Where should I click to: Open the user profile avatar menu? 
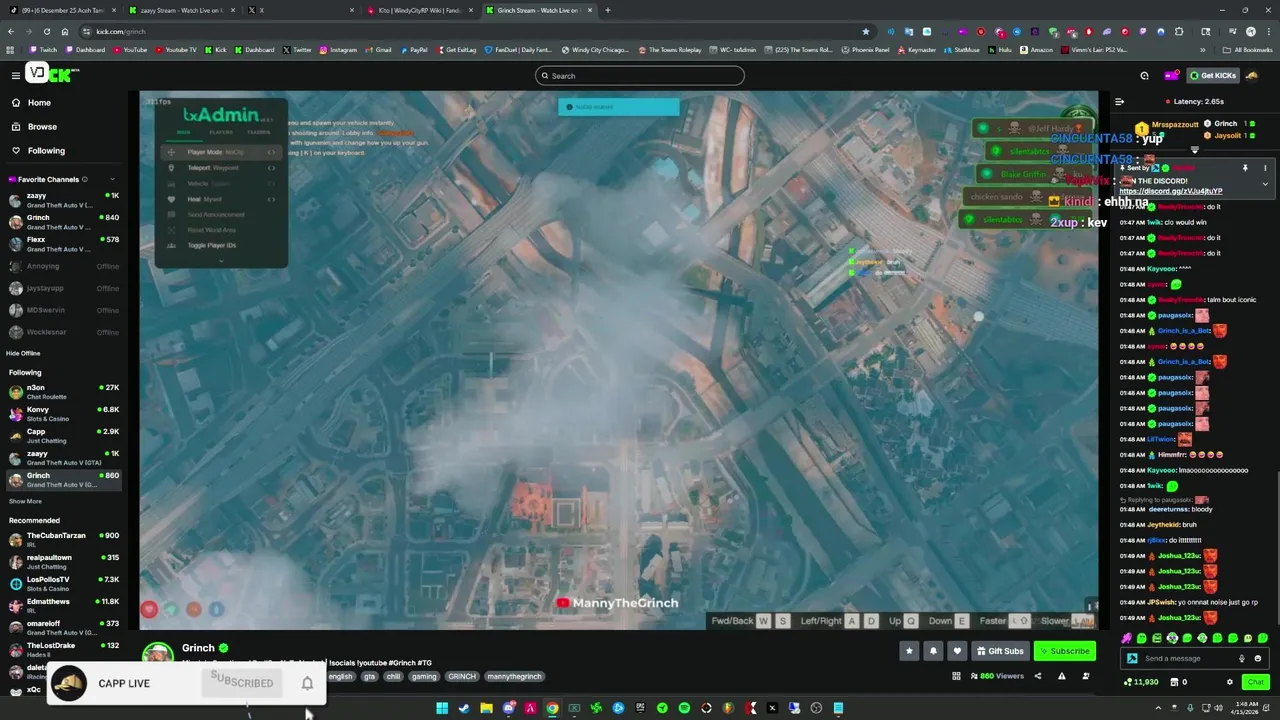1252,75
